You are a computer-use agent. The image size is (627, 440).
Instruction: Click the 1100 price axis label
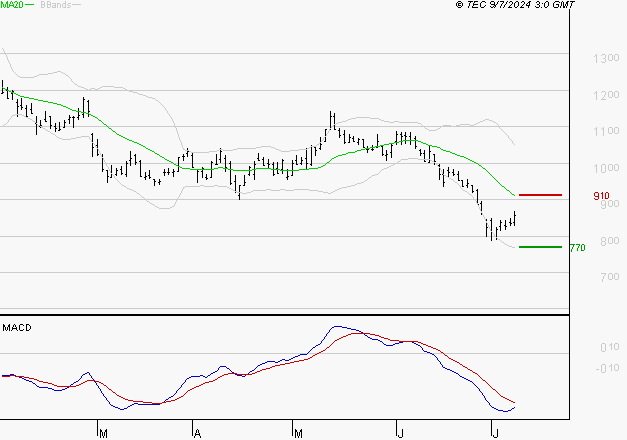click(606, 131)
